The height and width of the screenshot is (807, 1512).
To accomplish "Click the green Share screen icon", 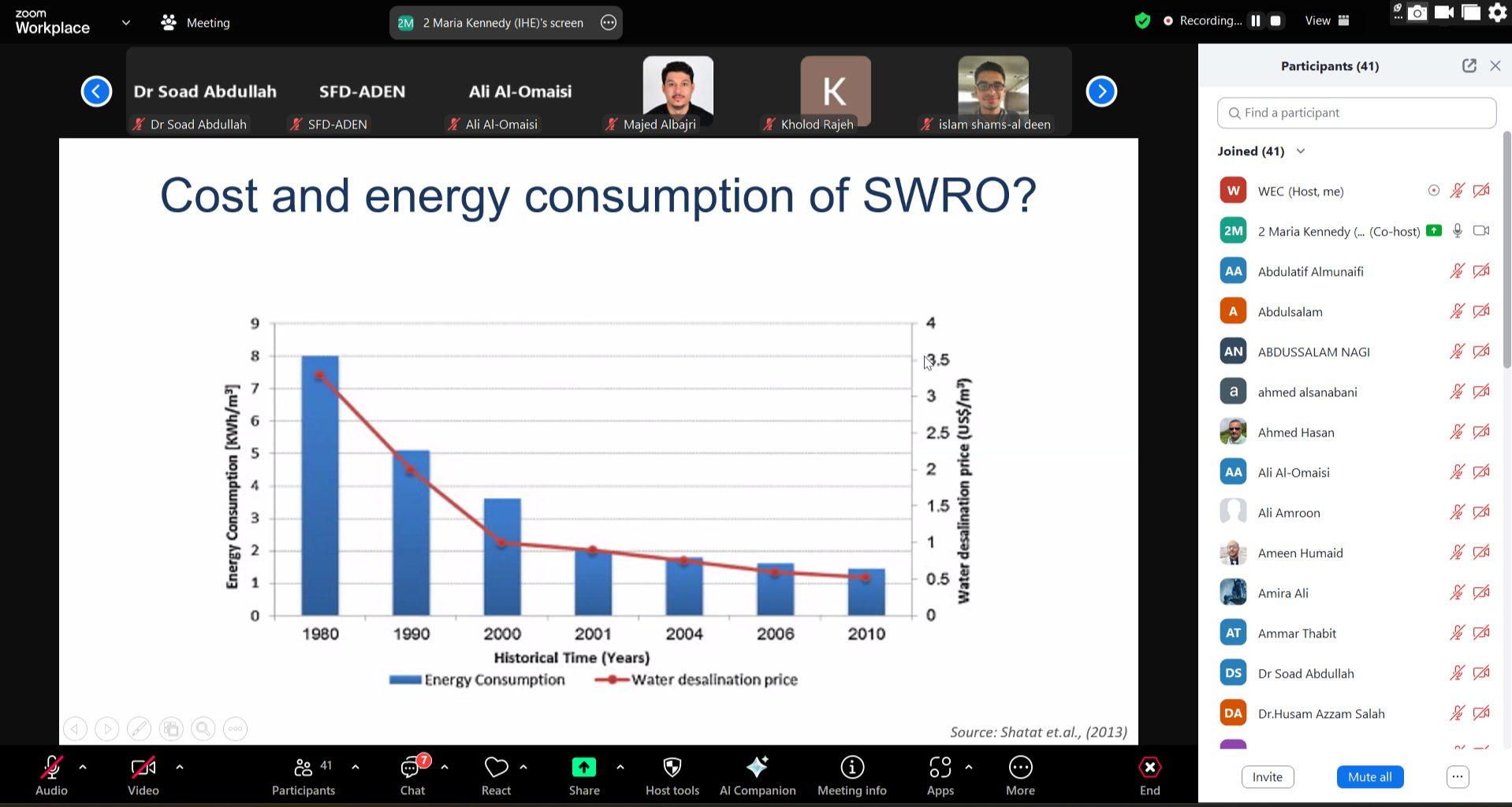I will pyautogui.click(x=584, y=768).
